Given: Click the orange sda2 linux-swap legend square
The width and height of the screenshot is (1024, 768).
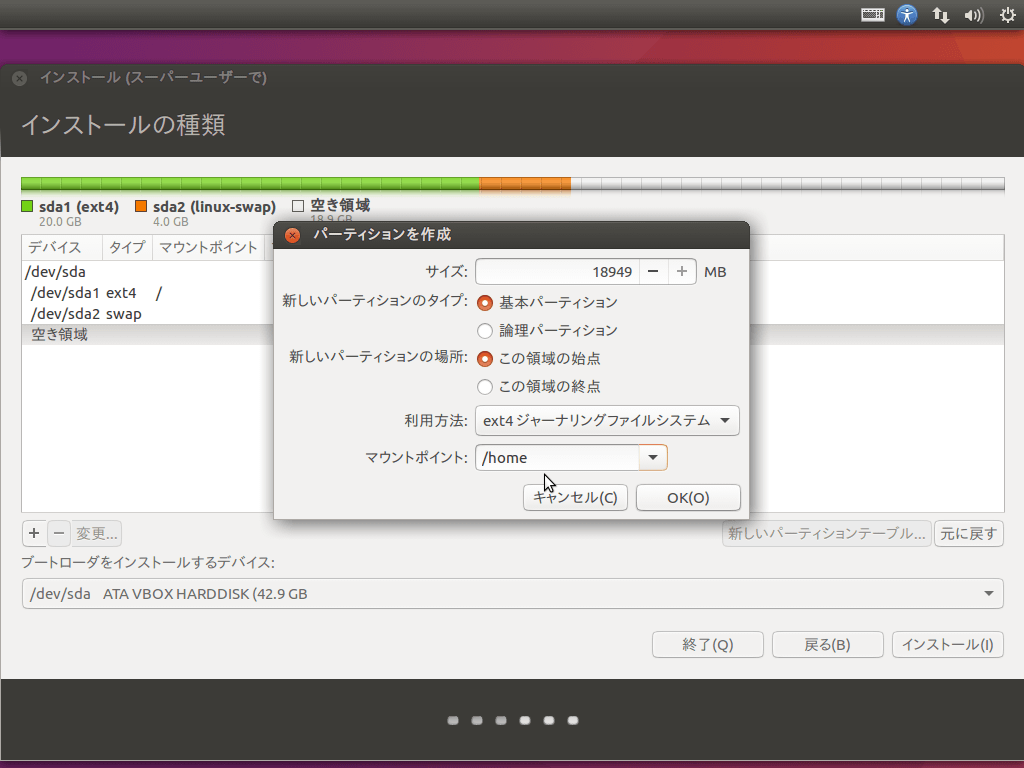Looking at the screenshot, I should 141,206.
